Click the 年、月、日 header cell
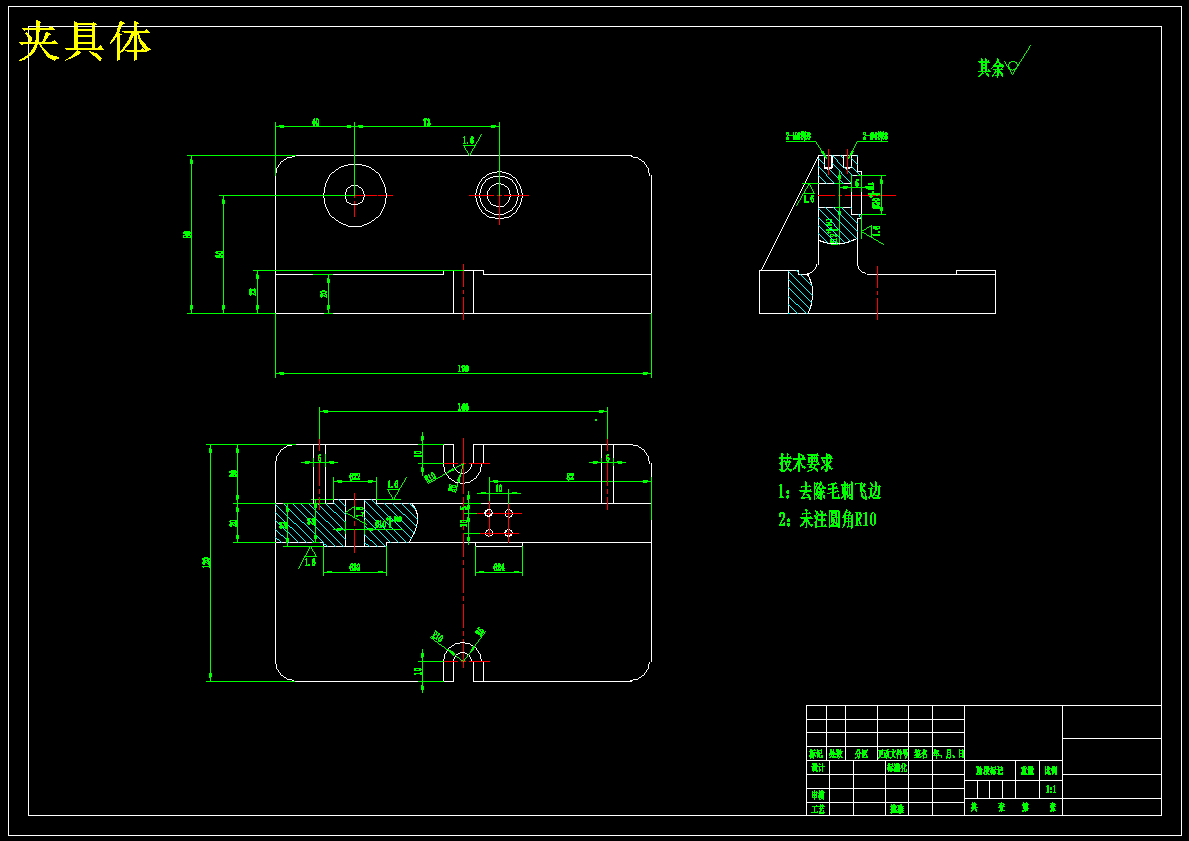The height and width of the screenshot is (841, 1189). (x=949, y=755)
